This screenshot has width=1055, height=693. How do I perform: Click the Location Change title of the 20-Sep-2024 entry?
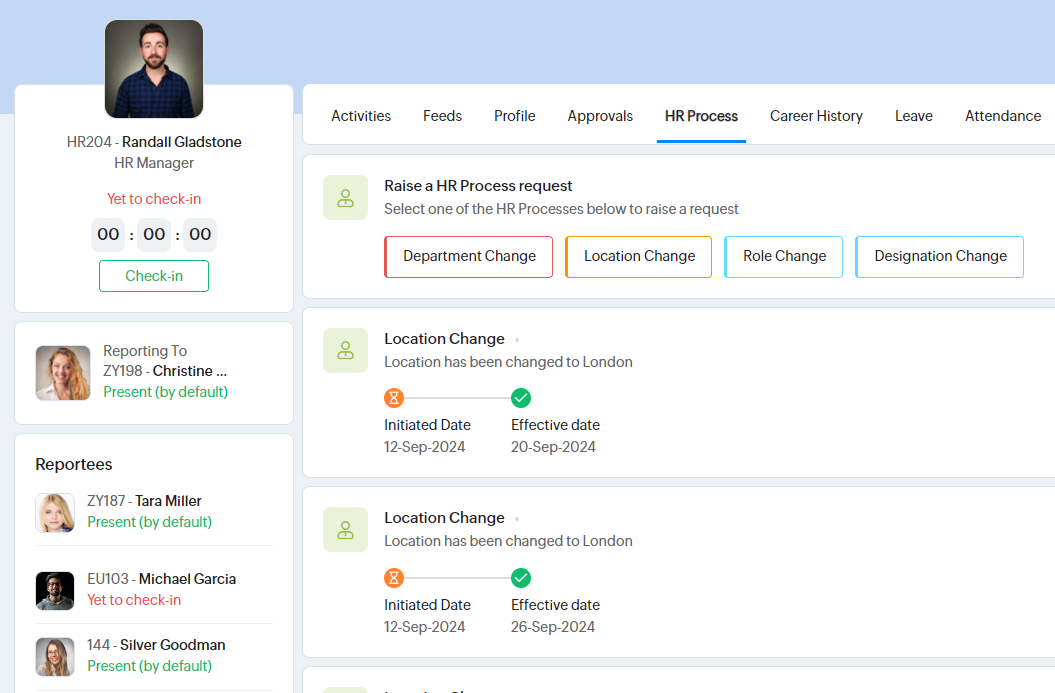tap(444, 338)
